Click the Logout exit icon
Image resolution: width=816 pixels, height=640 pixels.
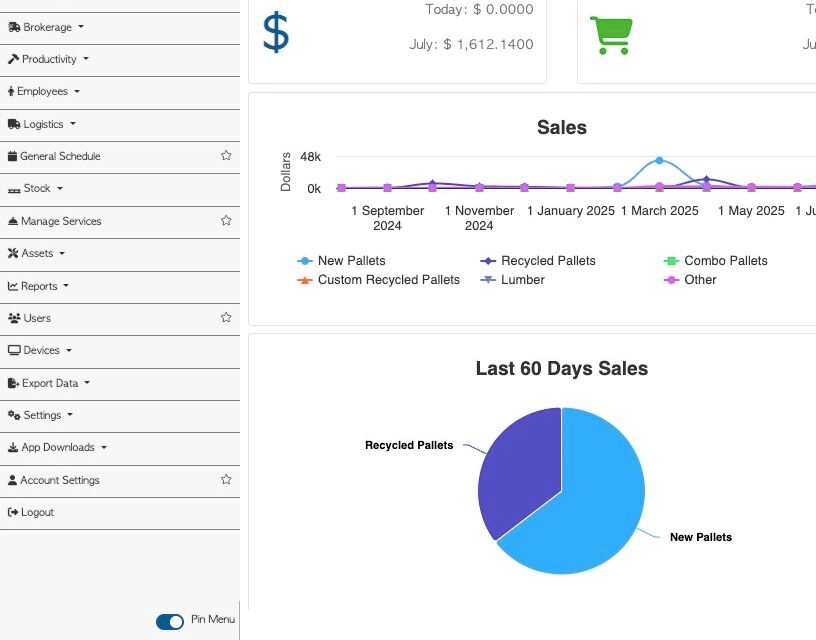point(13,513)
